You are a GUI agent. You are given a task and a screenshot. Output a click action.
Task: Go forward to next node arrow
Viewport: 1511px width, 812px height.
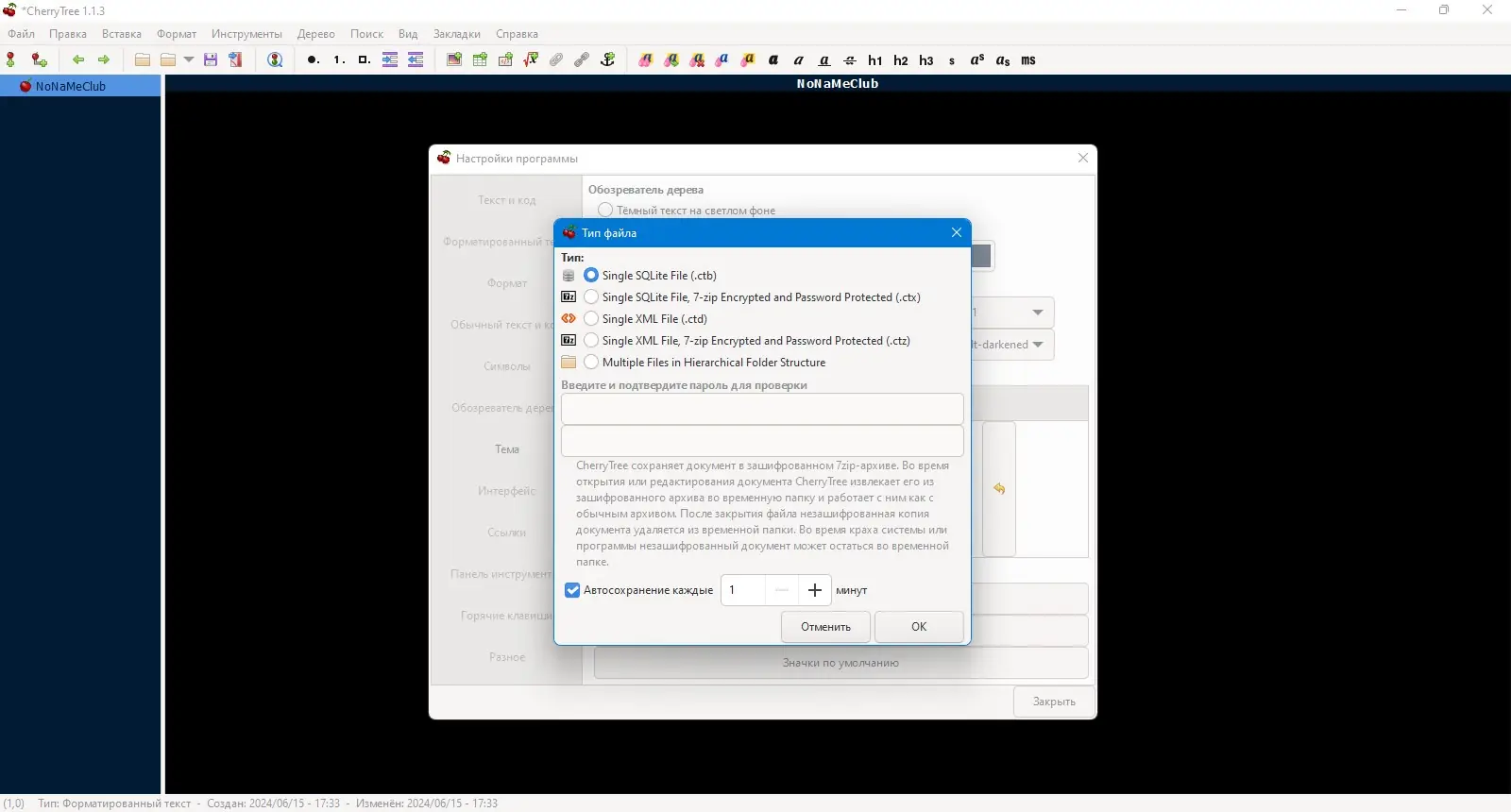click(104, 59)
